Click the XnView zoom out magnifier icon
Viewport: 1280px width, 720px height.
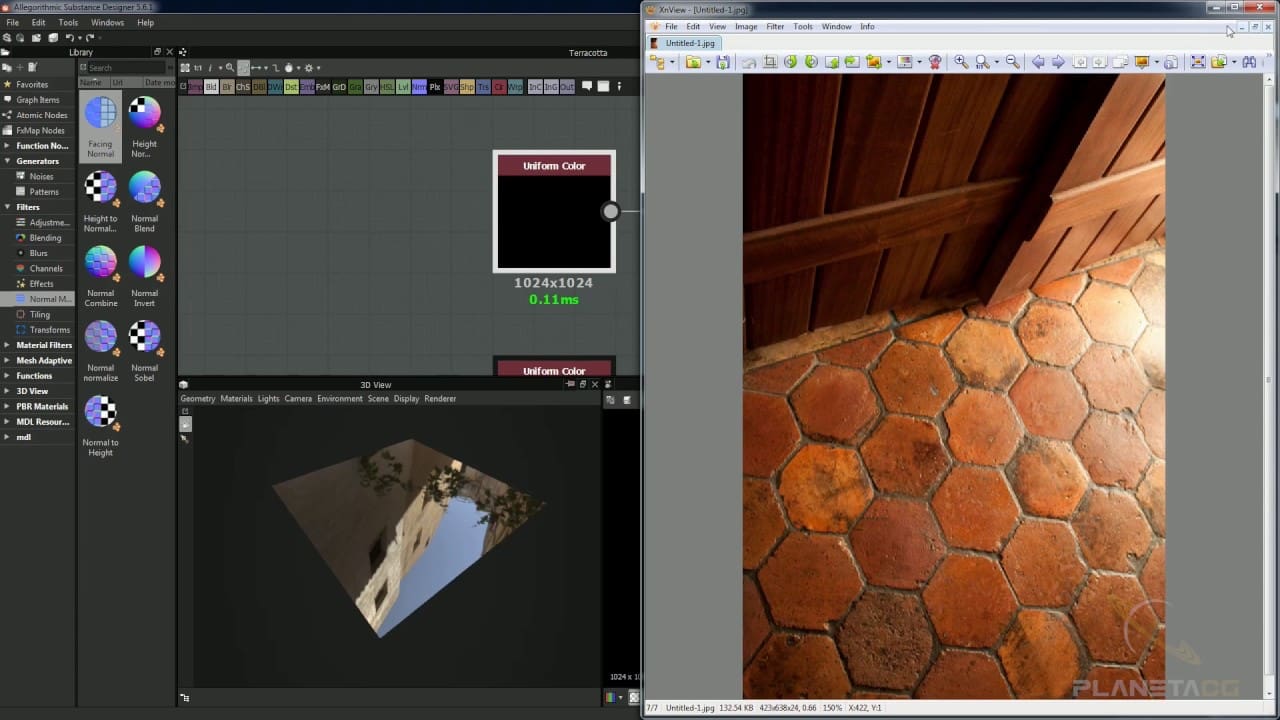1012,62
